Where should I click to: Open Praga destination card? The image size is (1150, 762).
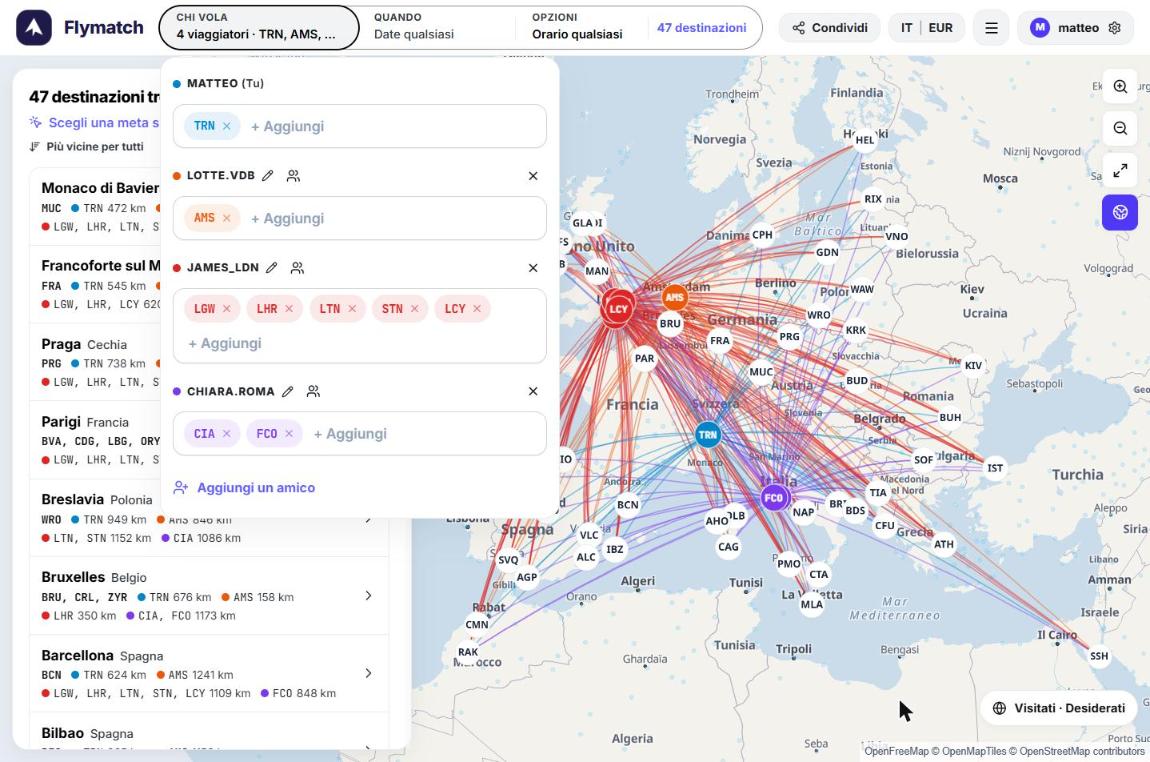click(95, 362)
